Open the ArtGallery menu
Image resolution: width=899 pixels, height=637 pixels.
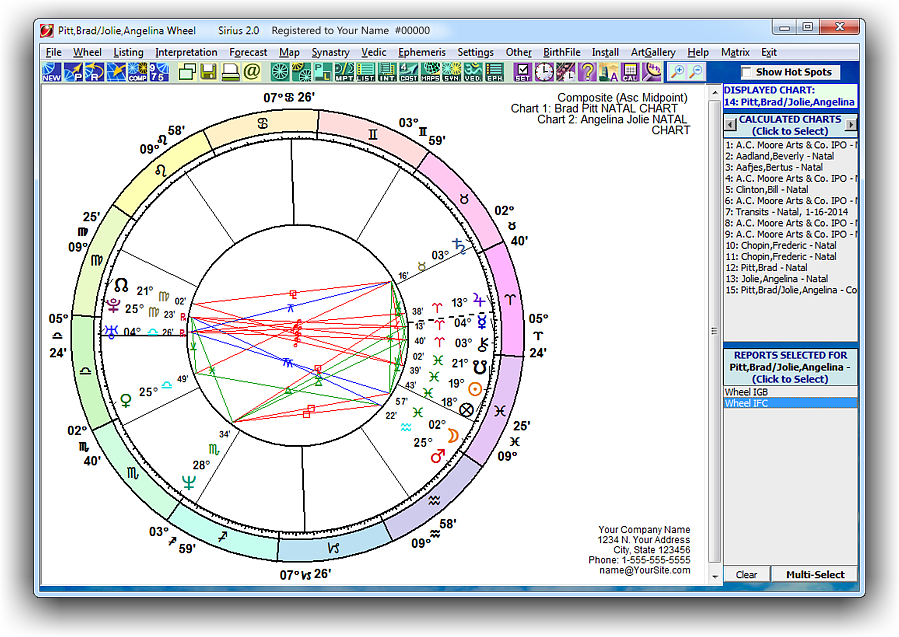(653, 52)
